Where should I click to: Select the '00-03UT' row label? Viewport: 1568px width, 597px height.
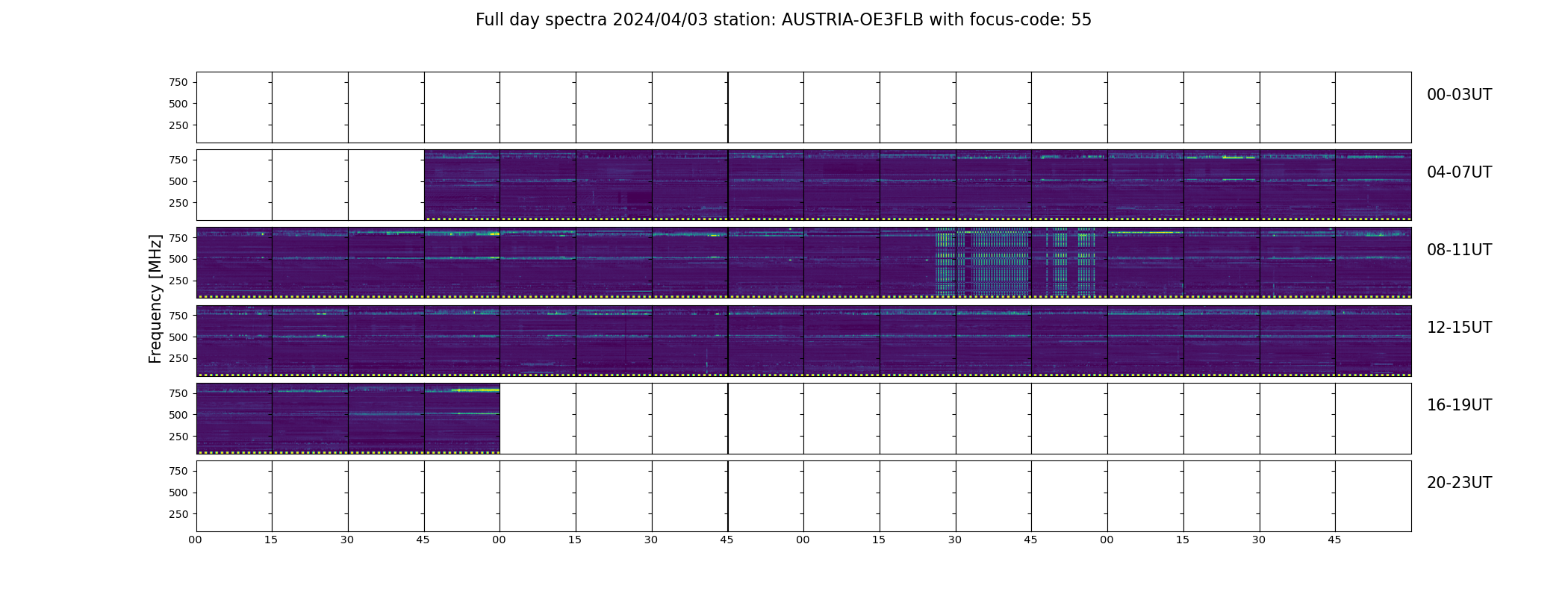point(1459,95)
